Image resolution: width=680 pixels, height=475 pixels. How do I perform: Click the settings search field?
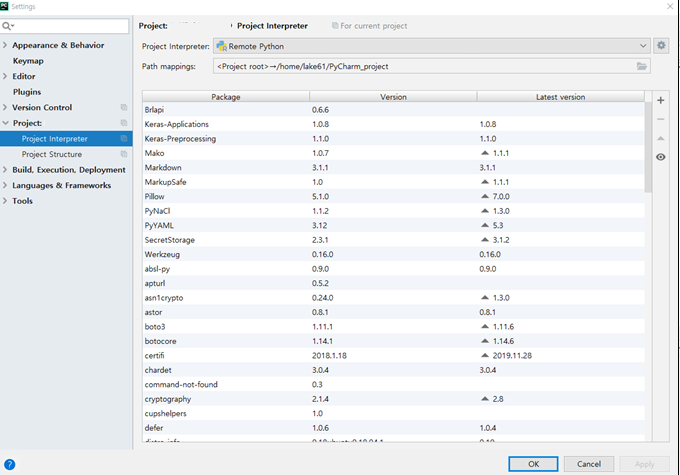[x=65, y=26]
